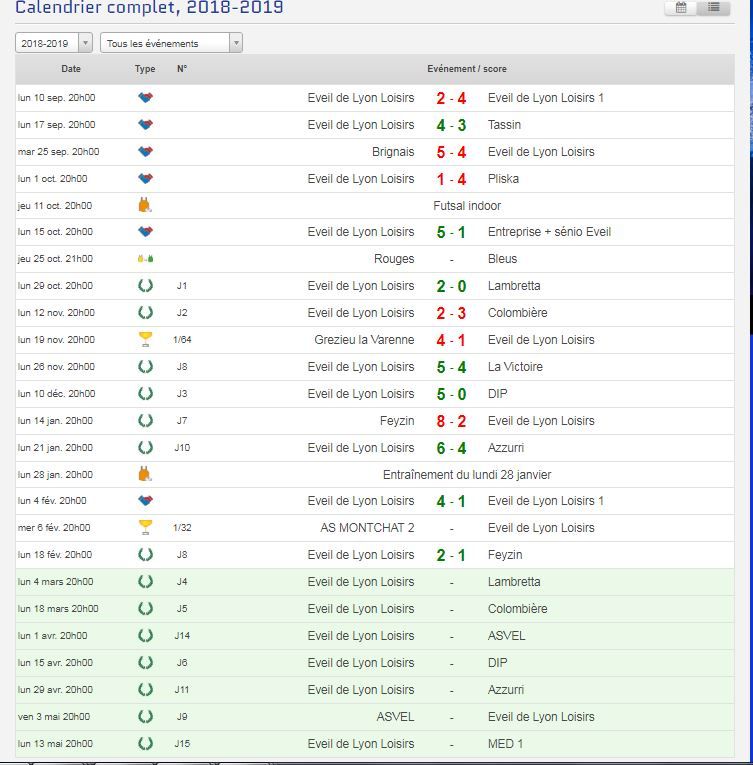753x765 pixels.
Task: Open the 8 - 2 Feyzin score
Action: click(451, 421)
